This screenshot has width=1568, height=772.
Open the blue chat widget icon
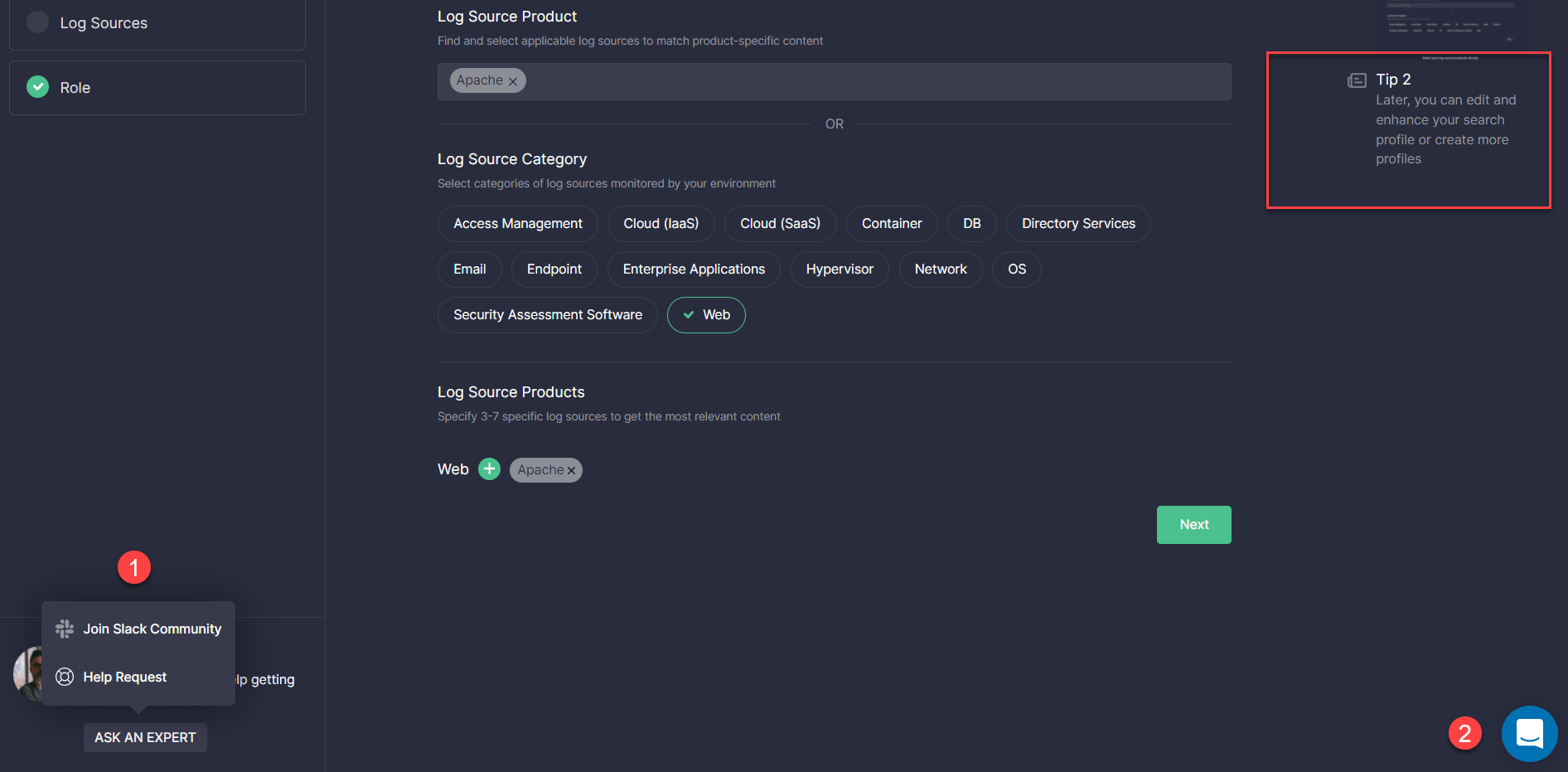point(1529,734)
